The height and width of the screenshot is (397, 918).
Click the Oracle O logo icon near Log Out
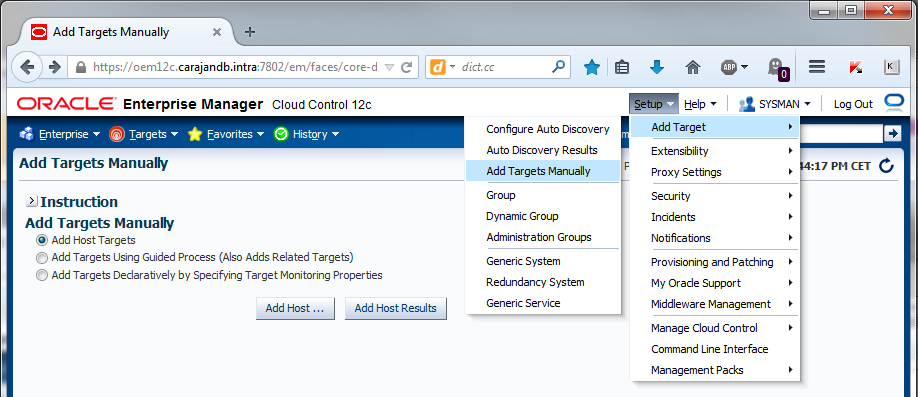[894, 102]
